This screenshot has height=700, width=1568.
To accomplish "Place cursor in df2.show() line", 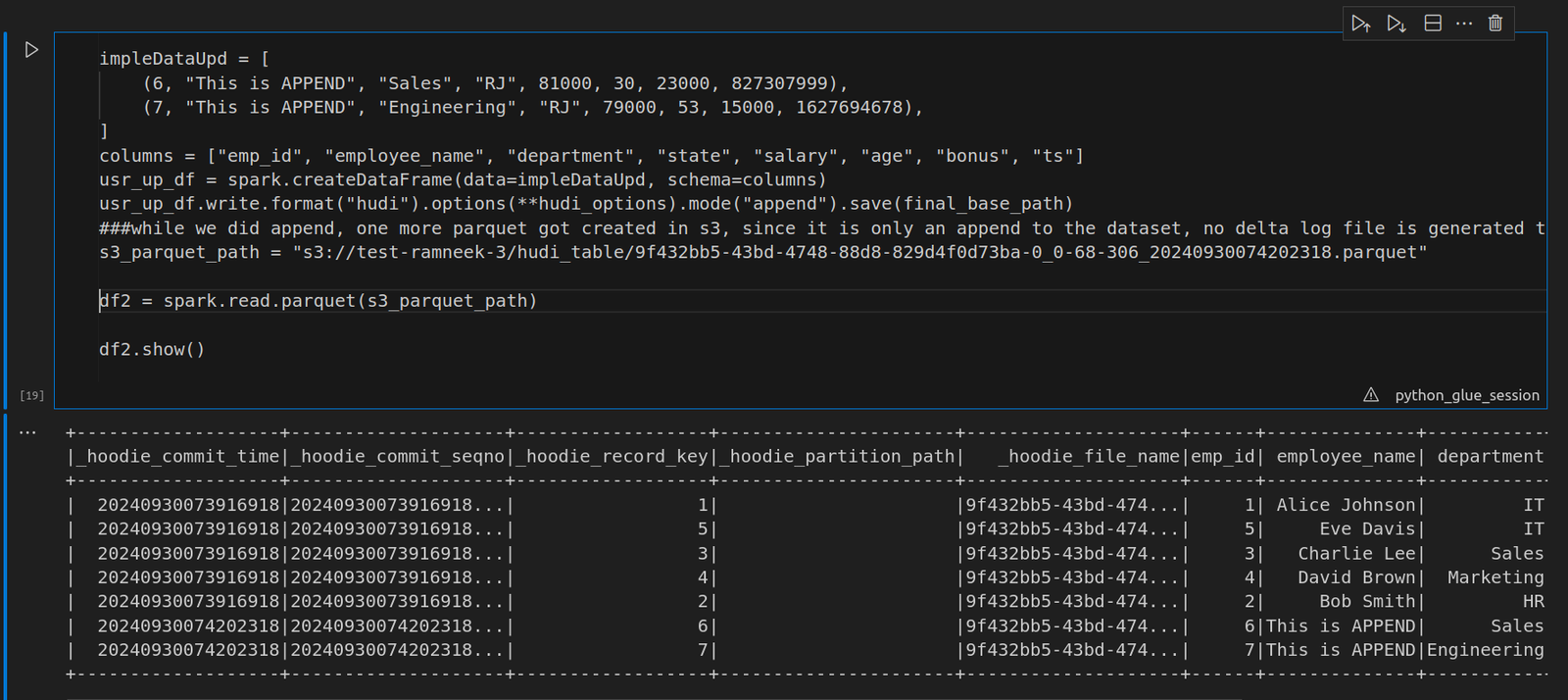I will (152, 349).
